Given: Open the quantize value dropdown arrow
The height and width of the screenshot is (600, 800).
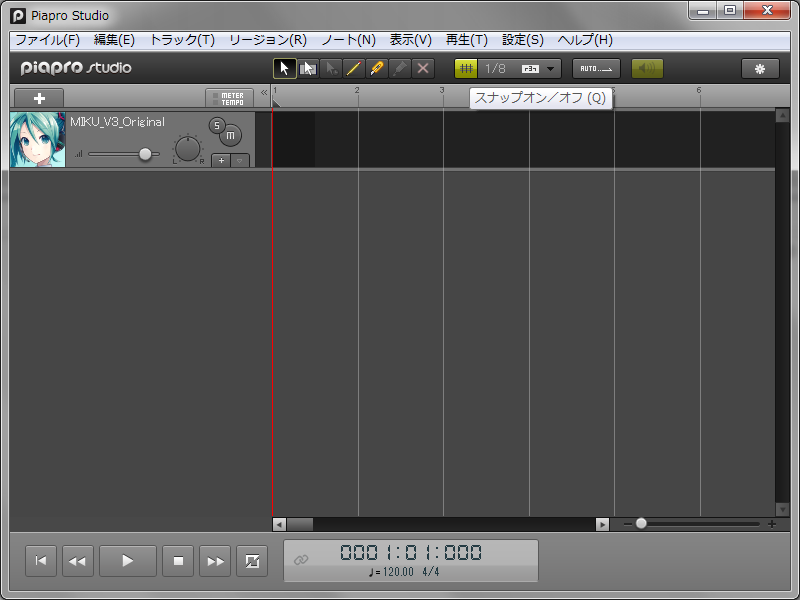Looking at the screenshot, I should pyautogui.click(x=551, y=69).
